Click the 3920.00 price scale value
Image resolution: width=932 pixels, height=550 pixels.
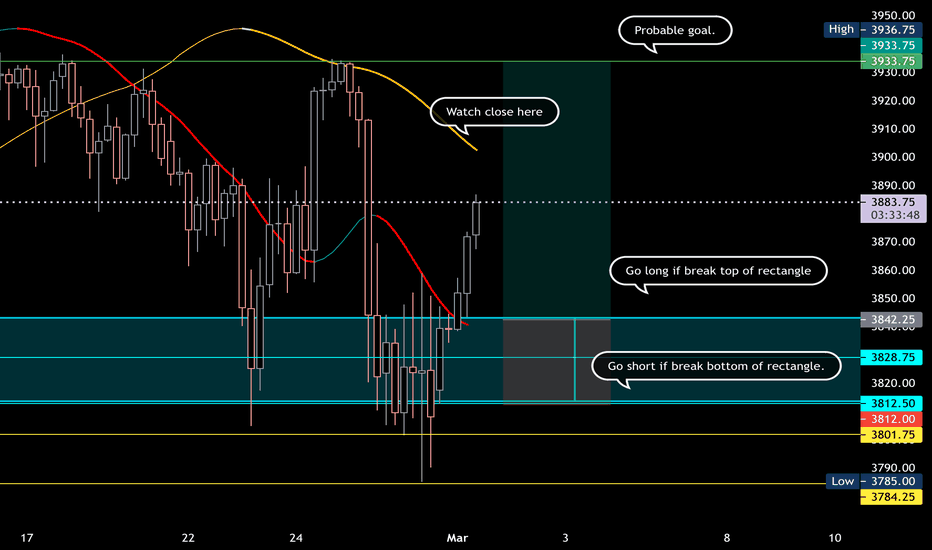pyautogui.click(x=893, y=100)
